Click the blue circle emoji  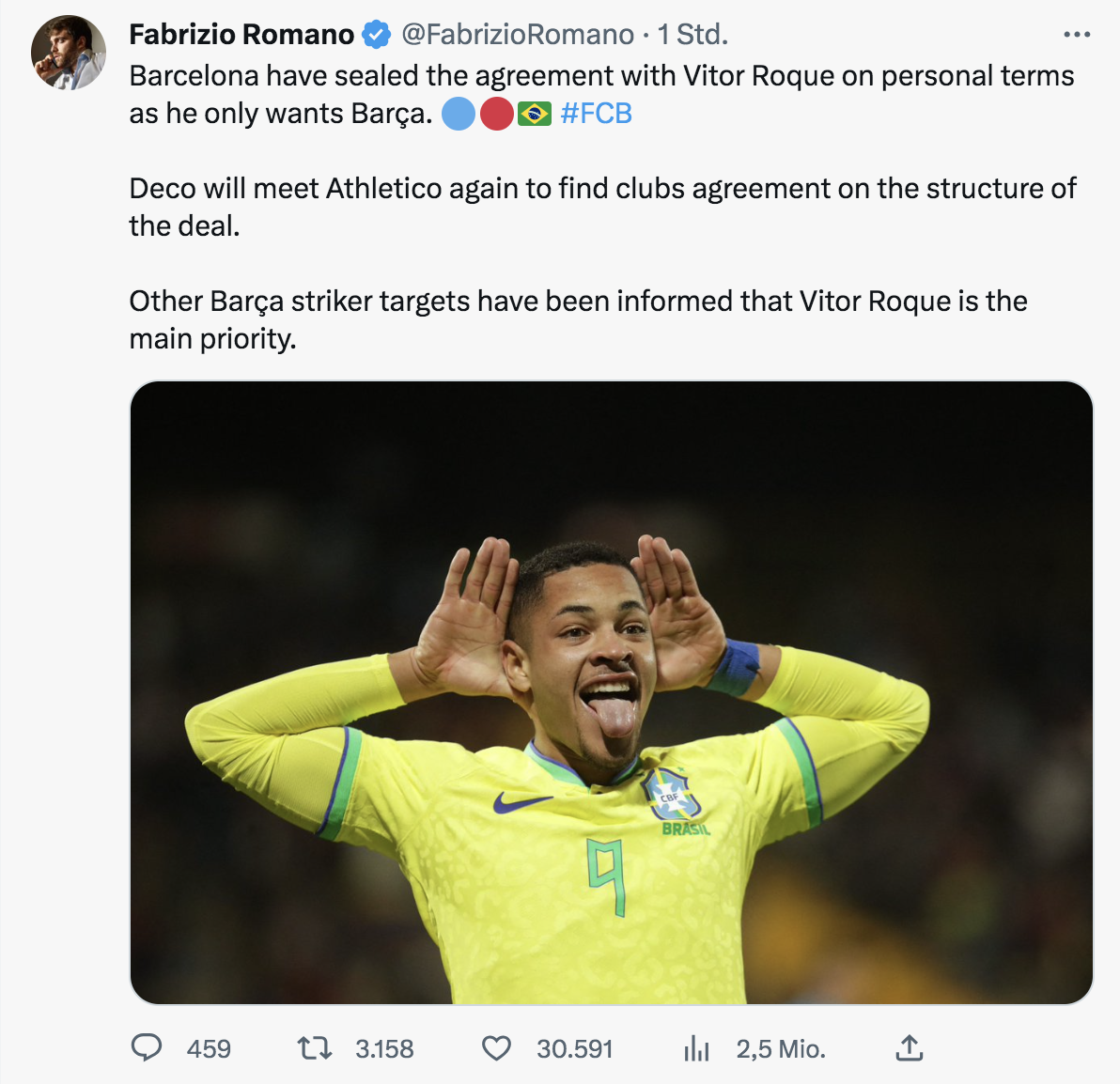(x=459, y=114)
